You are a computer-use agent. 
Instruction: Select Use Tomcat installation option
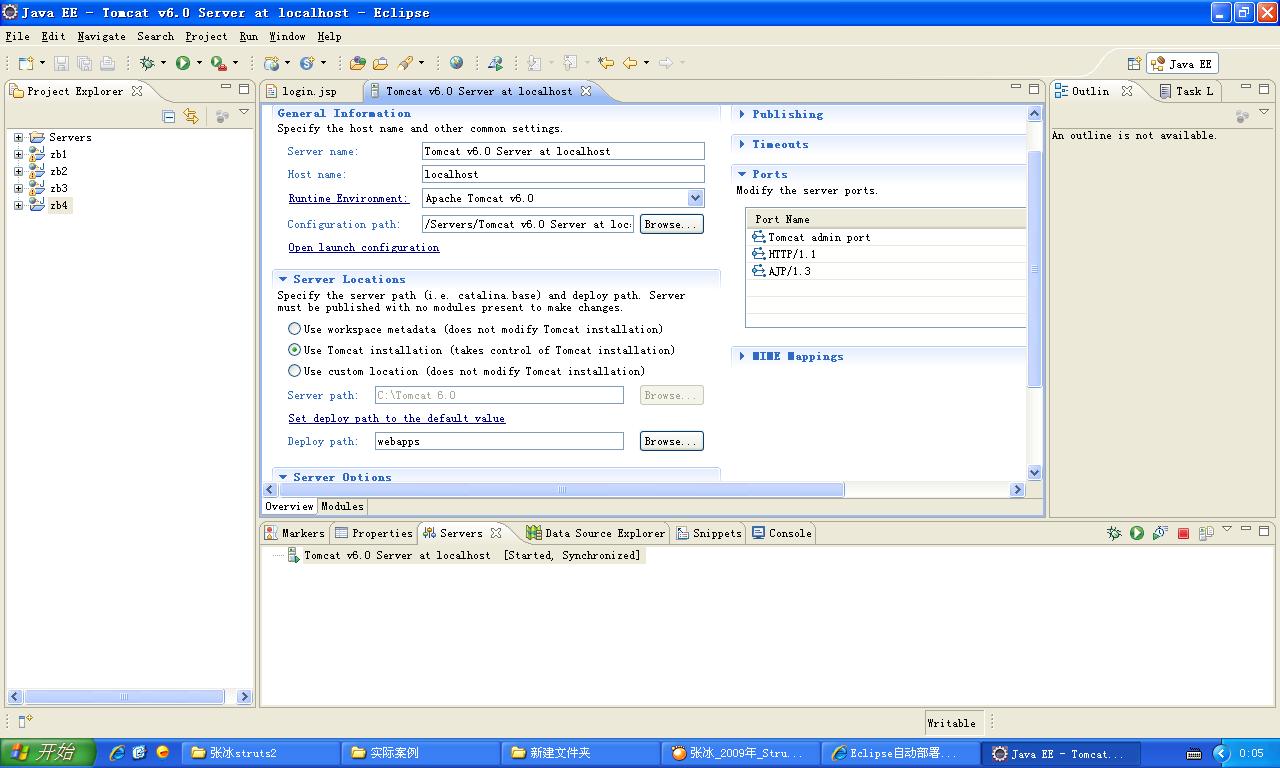tap(294, 350)
